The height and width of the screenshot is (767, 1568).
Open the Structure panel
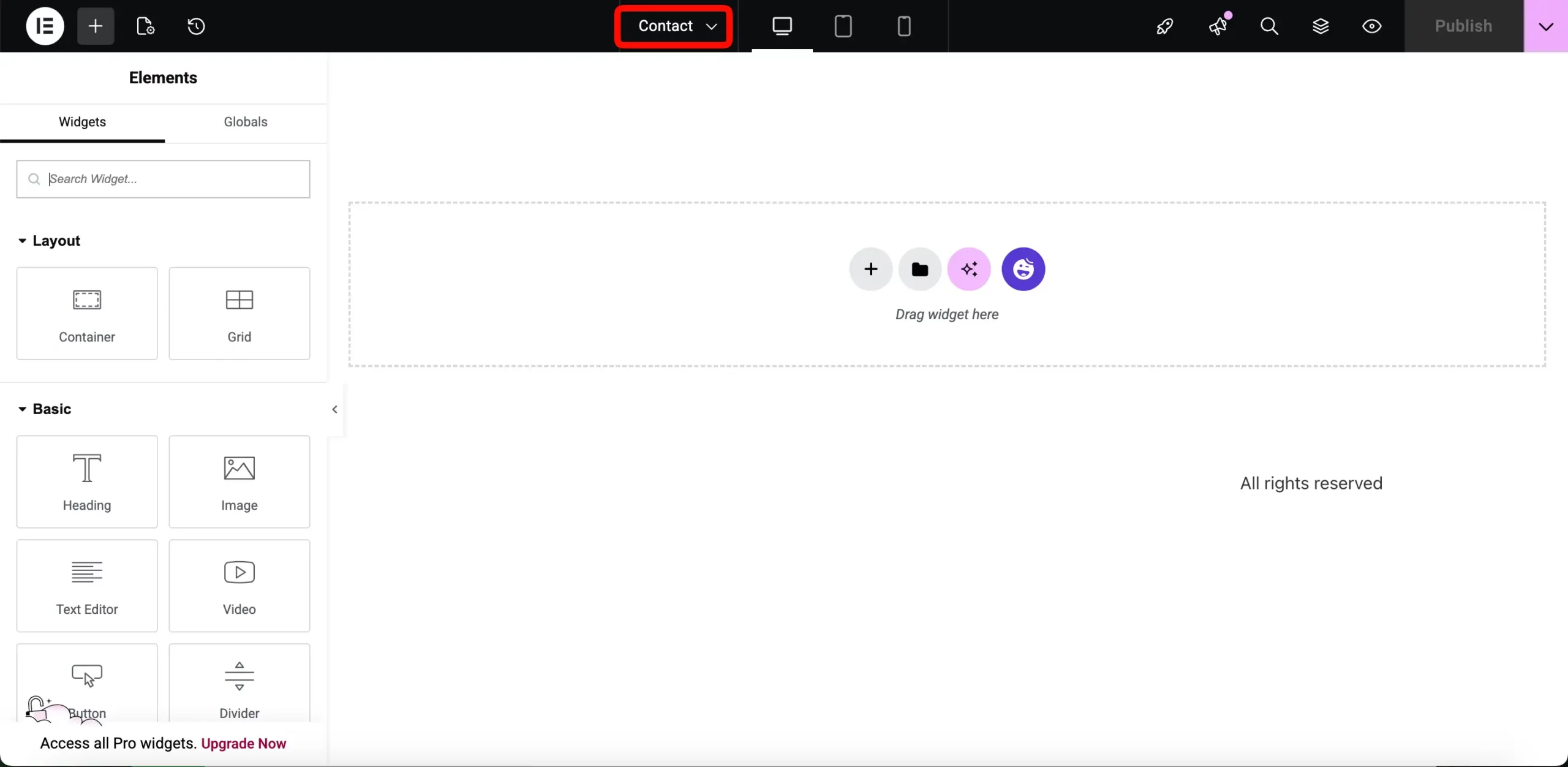[1322, 26]
